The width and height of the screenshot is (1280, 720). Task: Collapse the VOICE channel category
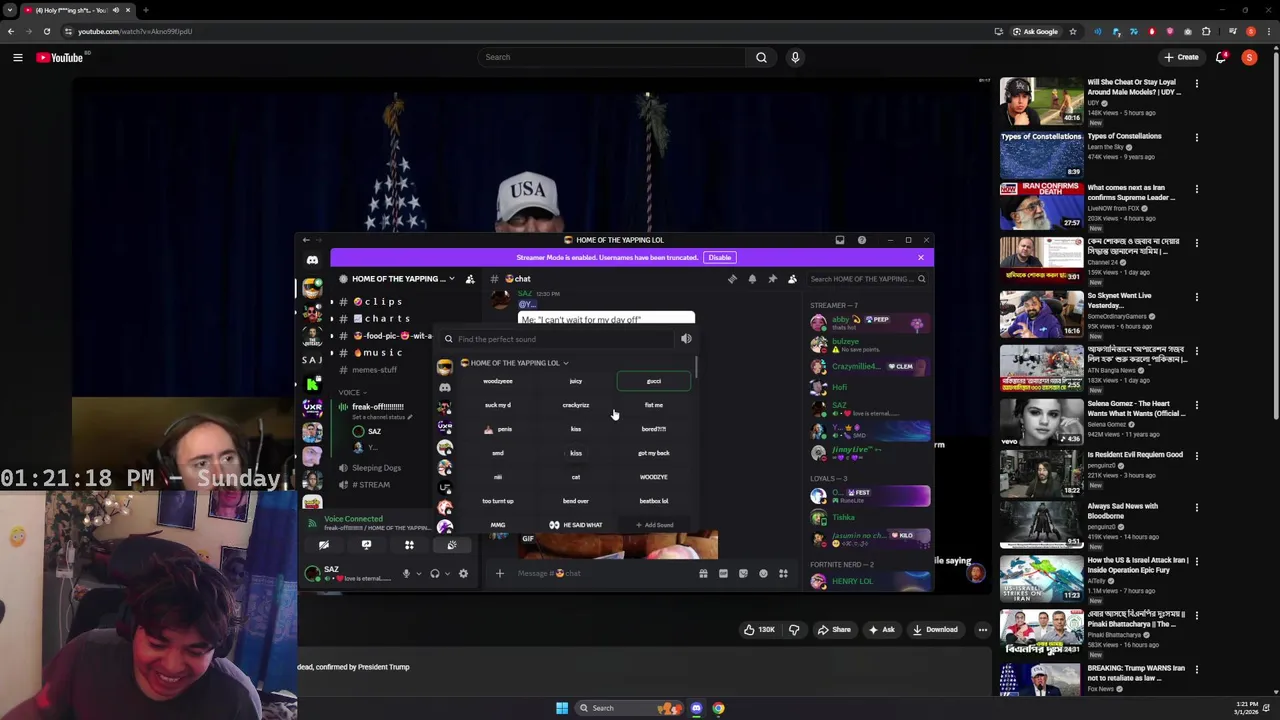coord(352,393)
